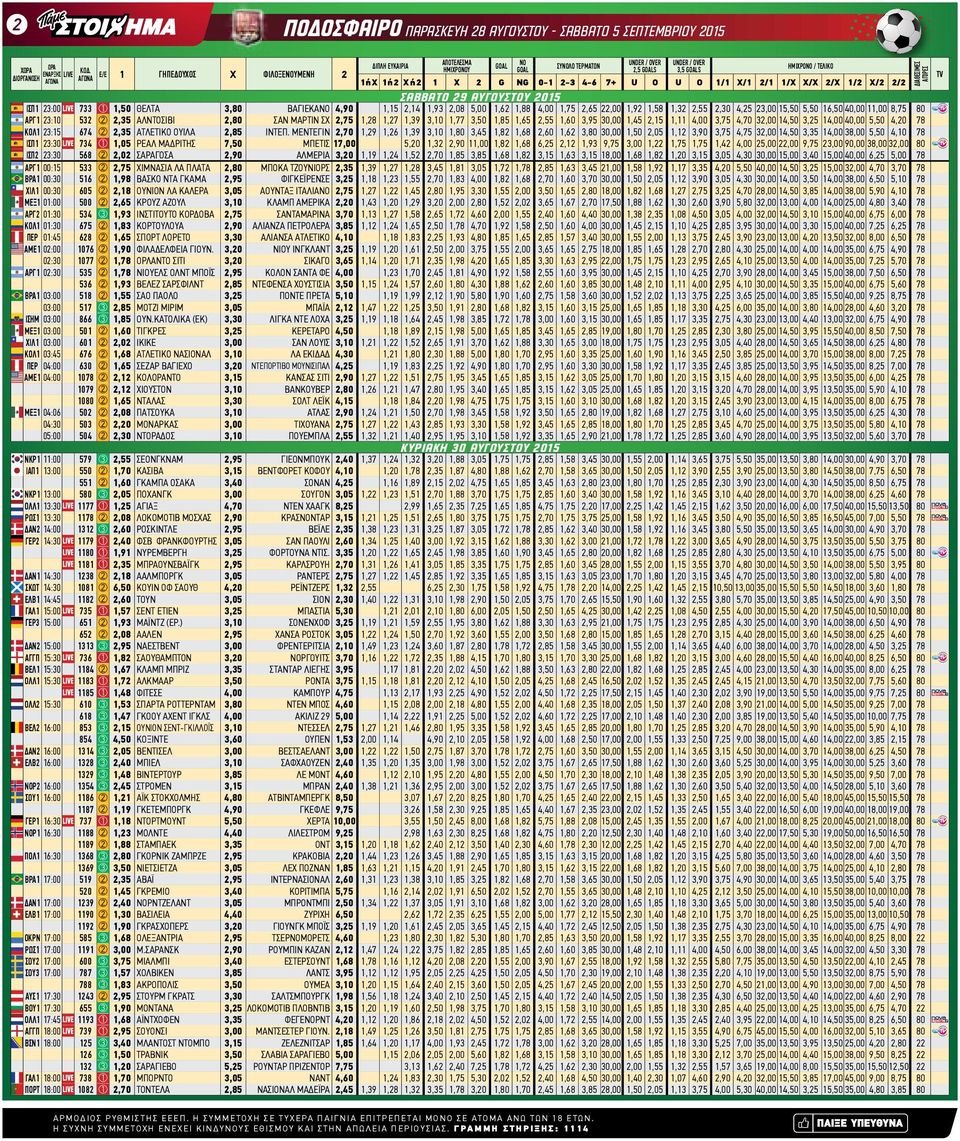
Task: Click the yellow circled 2 badge in the ΣΑΡΑΓΟΣΑ row
Action: (x=103, y=155)
